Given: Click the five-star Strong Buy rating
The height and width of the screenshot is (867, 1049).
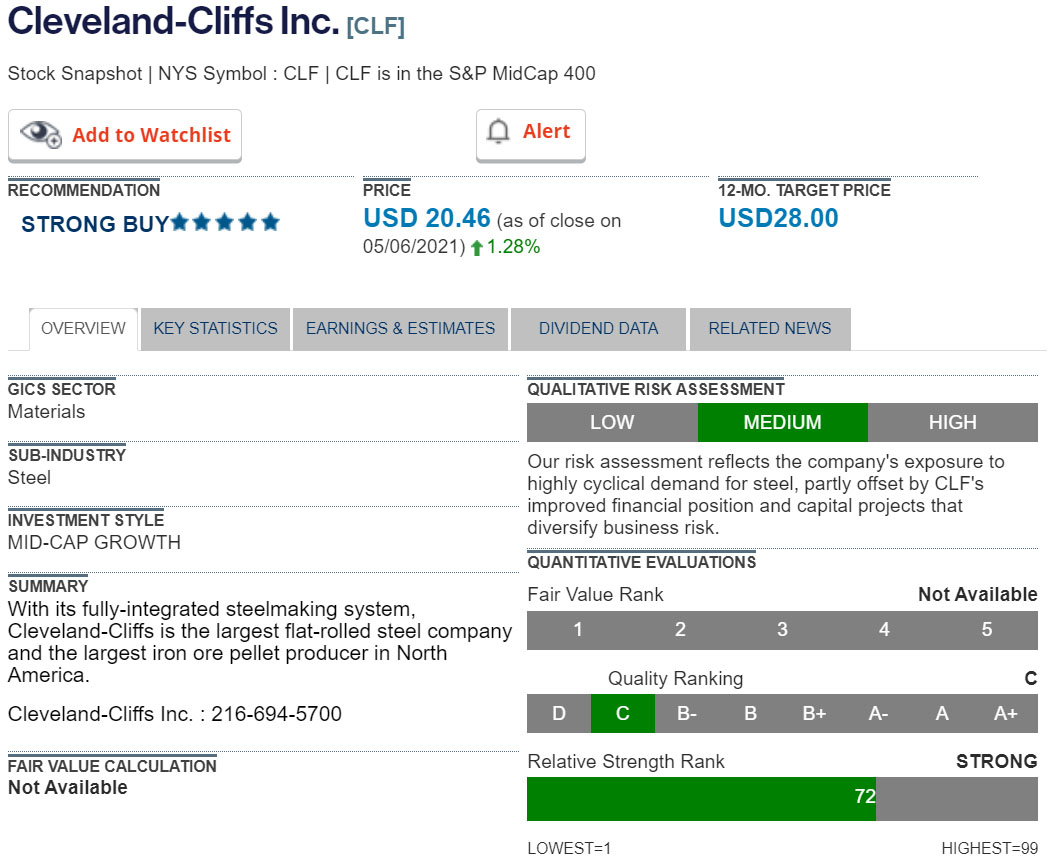Looking at the screenshot, I should tap(225, 223).
